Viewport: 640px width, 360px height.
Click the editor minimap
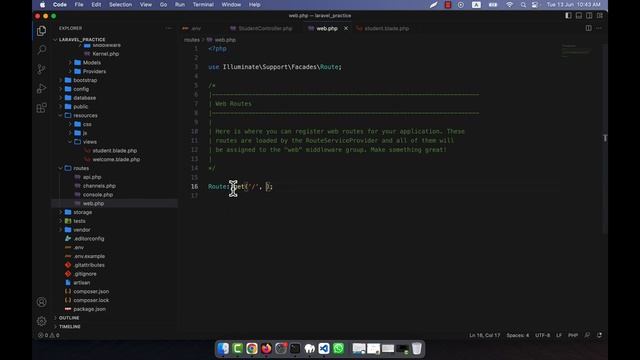coord(576,51)
